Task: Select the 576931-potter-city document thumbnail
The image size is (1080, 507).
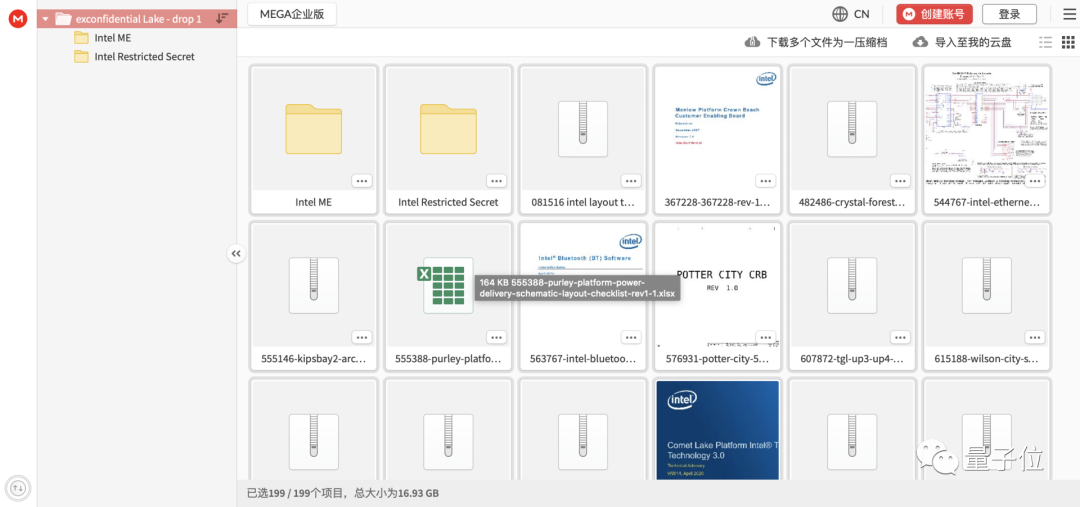Action: point(718,284)
